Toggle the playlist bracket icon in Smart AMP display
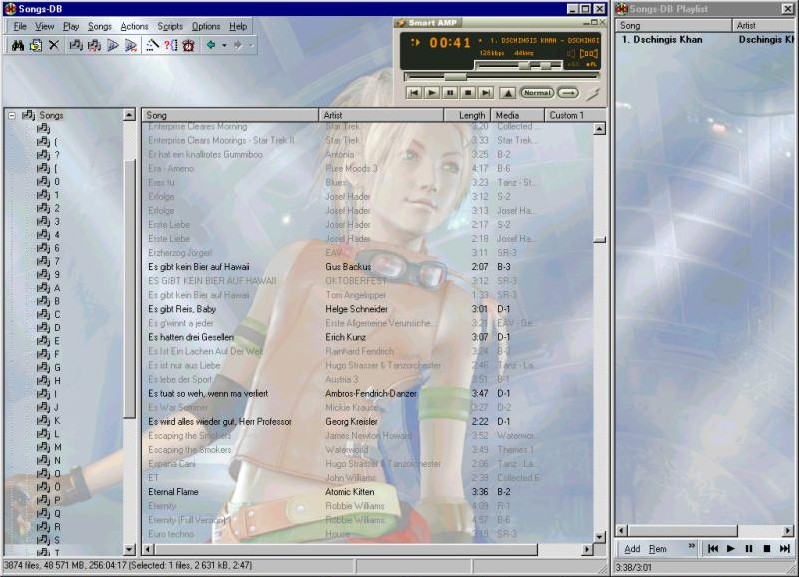Screen dimensions: 799x577 pos(589,53)
